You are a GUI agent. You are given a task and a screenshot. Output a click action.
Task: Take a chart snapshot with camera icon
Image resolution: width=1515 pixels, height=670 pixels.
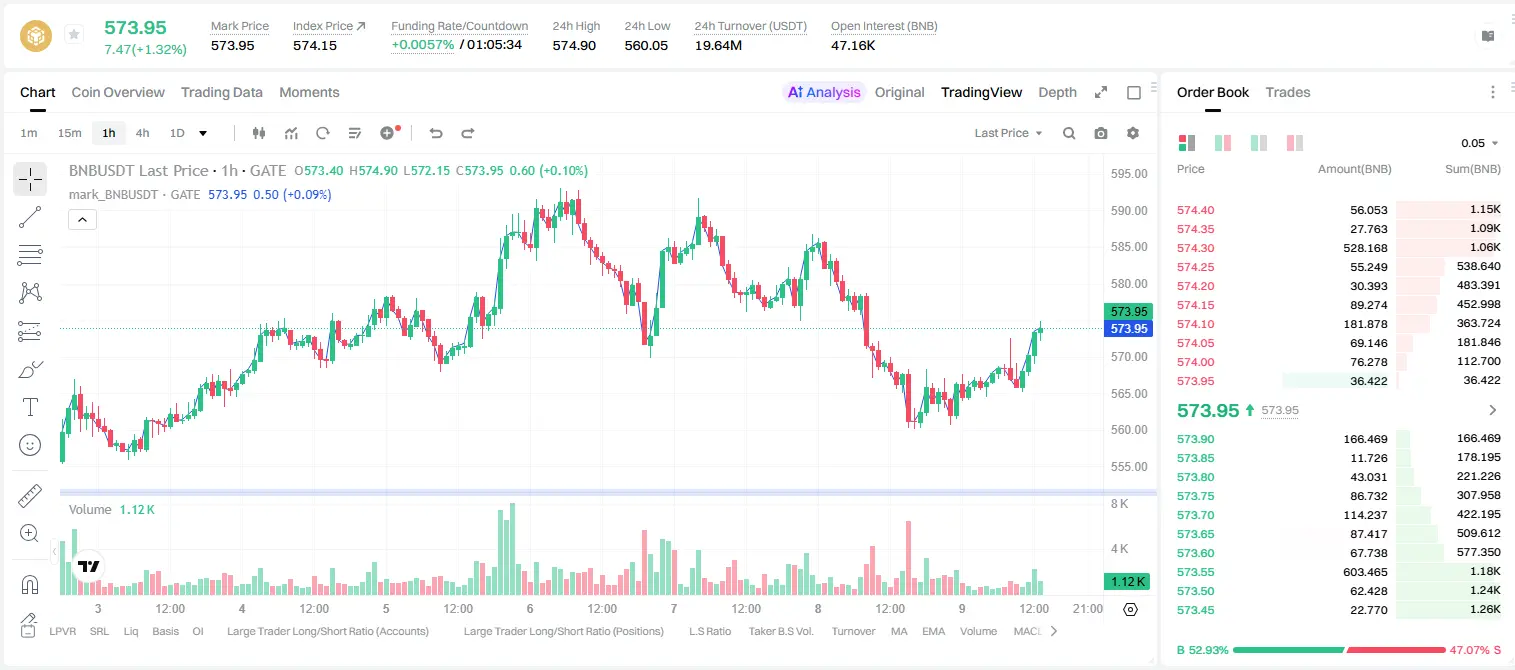coord(1101,133)
